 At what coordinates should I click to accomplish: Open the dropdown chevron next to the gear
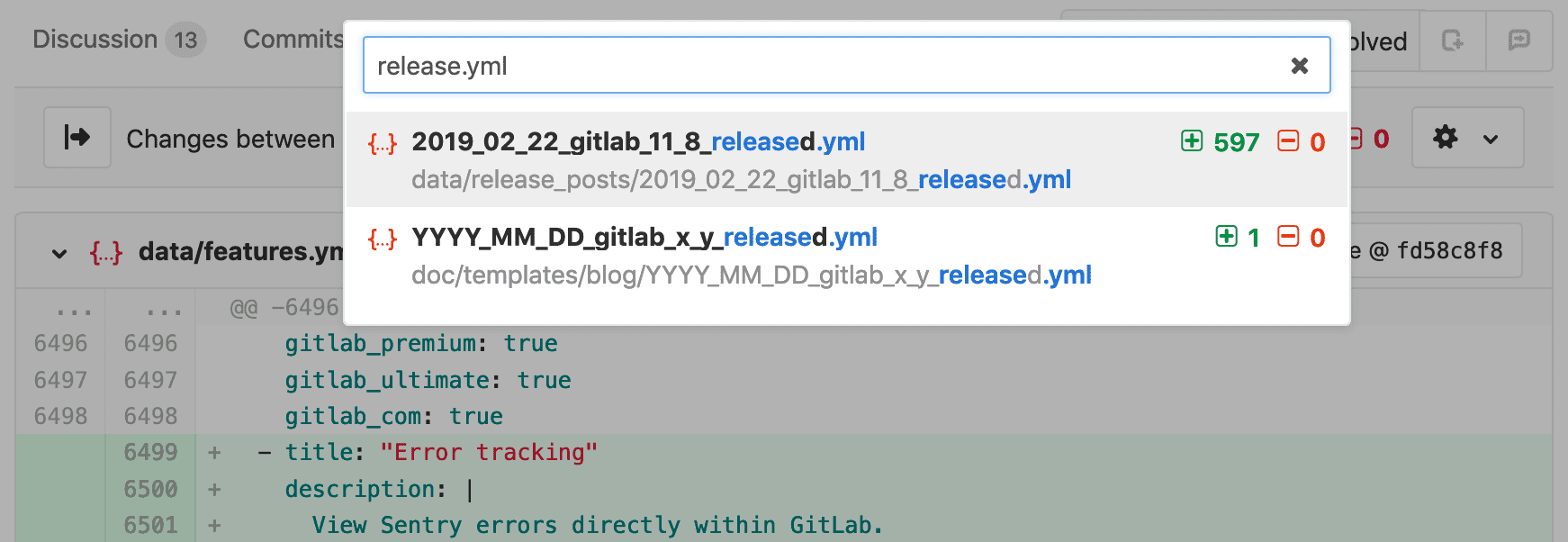1490,138
